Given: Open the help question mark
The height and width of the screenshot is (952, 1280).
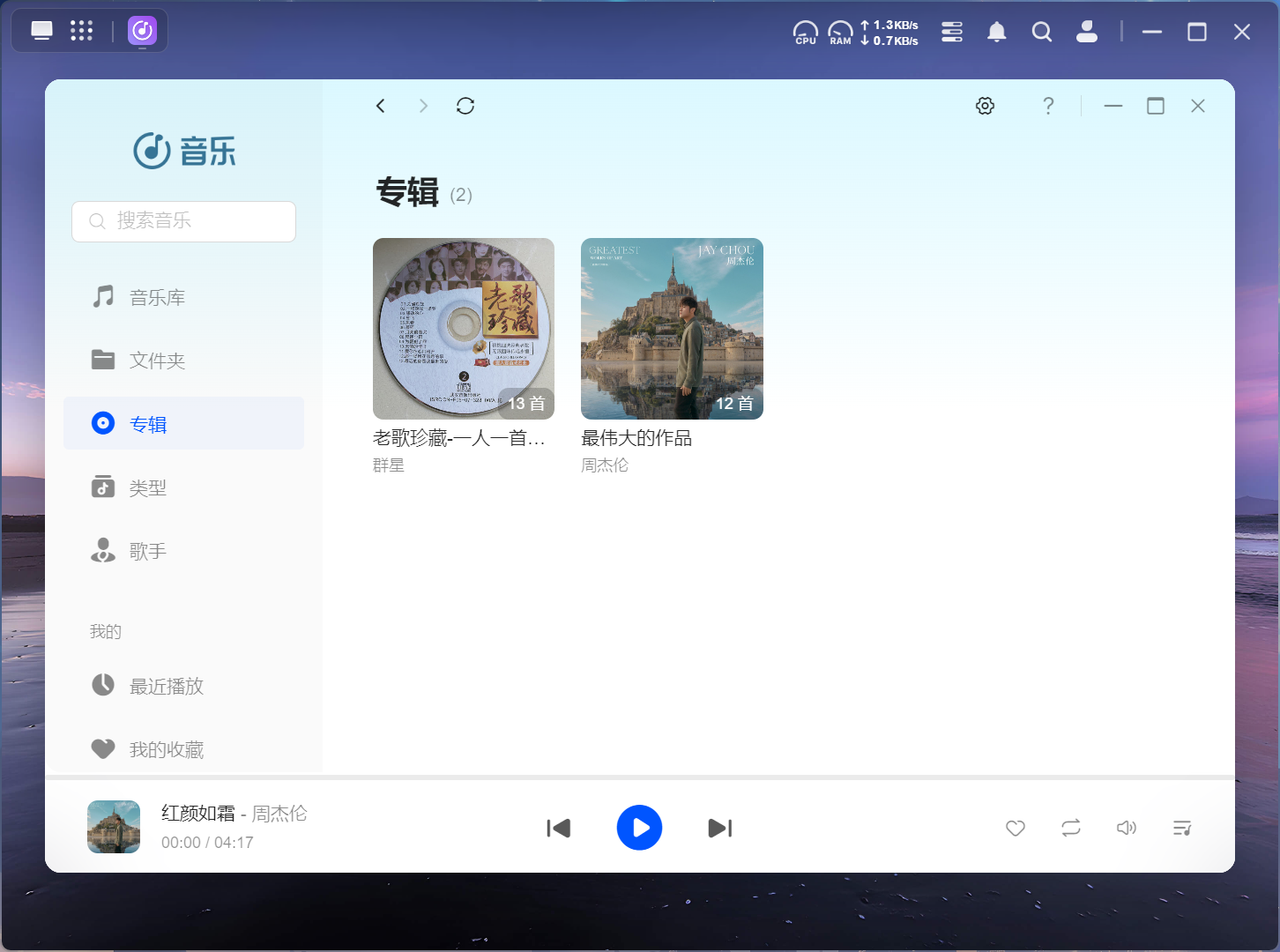Looking at the screenshot, I should (1048, 106).
